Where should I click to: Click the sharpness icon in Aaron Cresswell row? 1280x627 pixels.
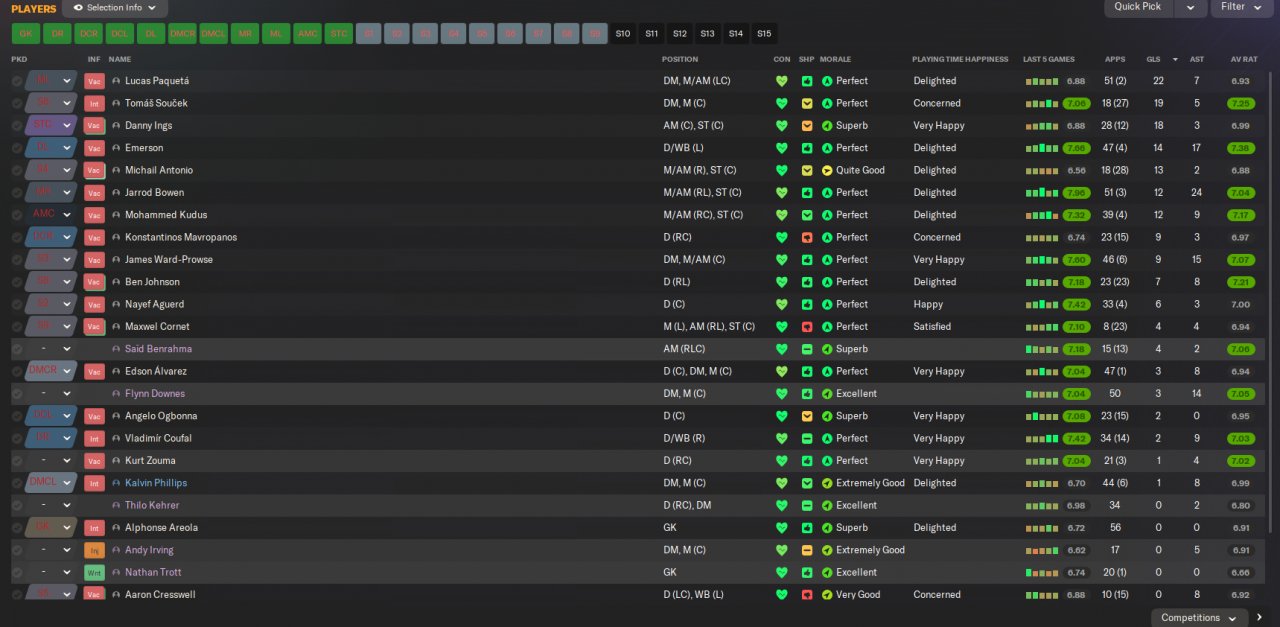[807, 595]
